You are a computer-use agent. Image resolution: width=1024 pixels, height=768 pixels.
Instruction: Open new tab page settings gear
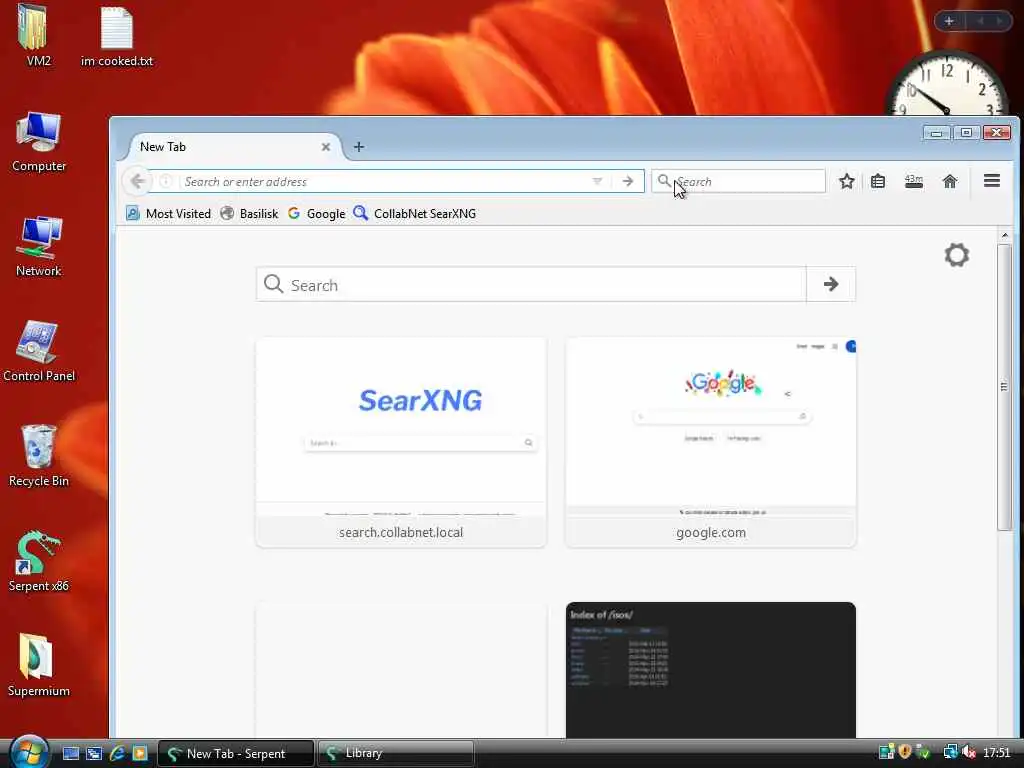(x=956, y=255)
